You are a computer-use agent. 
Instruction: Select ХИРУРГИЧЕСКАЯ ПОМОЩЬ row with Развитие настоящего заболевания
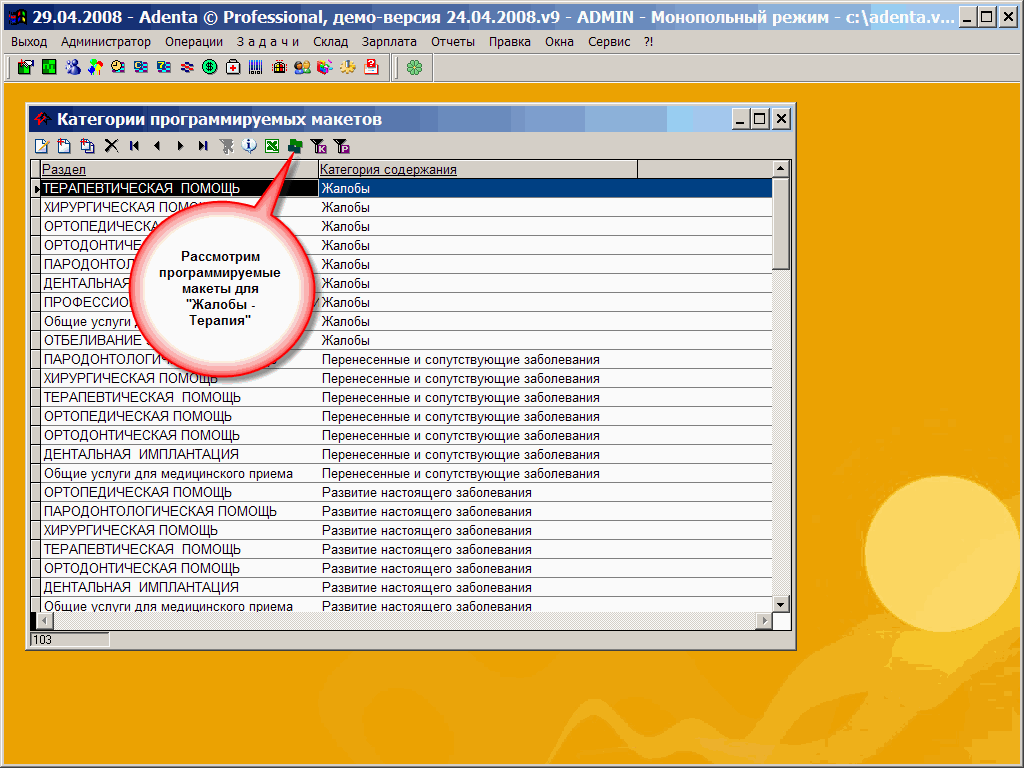pyautogui.click(x=130, y=530)
